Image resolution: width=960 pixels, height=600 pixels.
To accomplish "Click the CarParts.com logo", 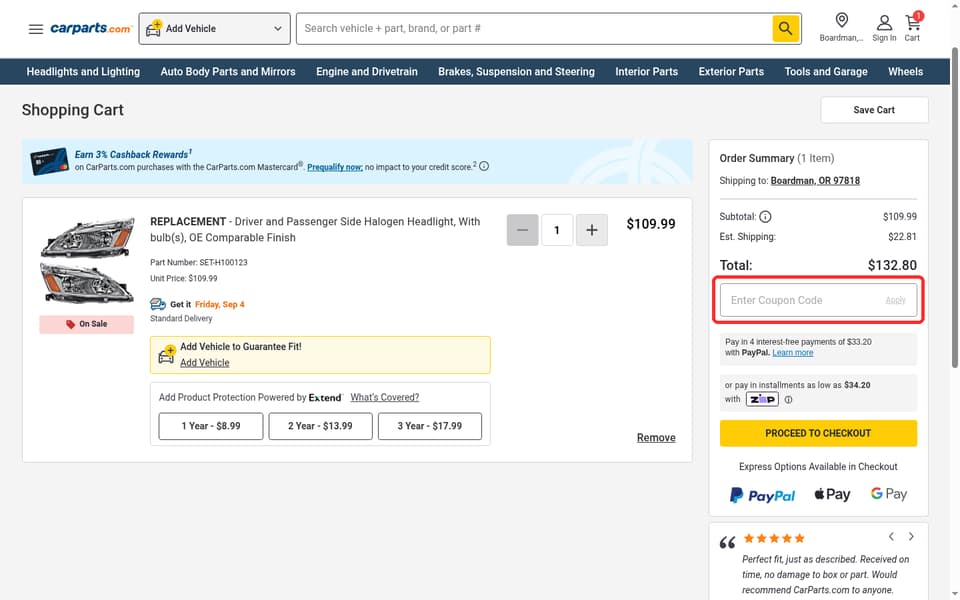I will click(x=91, y=28).
